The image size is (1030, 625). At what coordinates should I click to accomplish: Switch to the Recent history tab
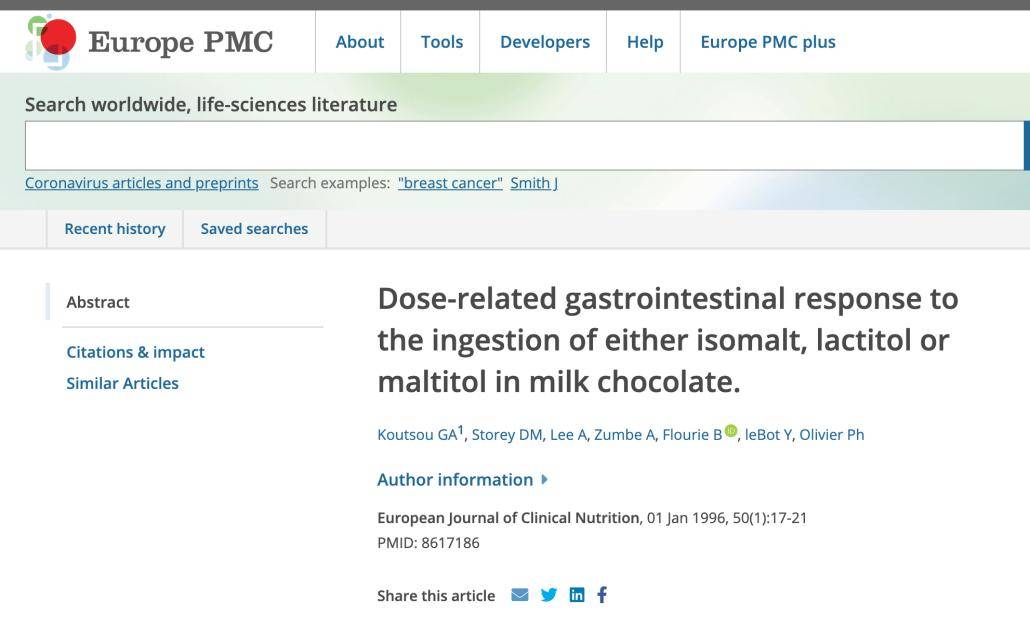115,229
